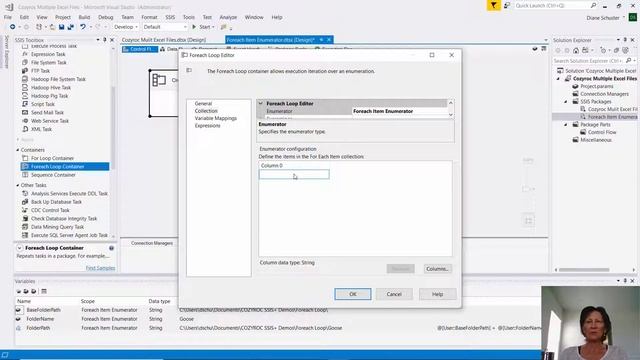Click the Search Solution Explorer box
640x360 pixels.
(589, 60)
